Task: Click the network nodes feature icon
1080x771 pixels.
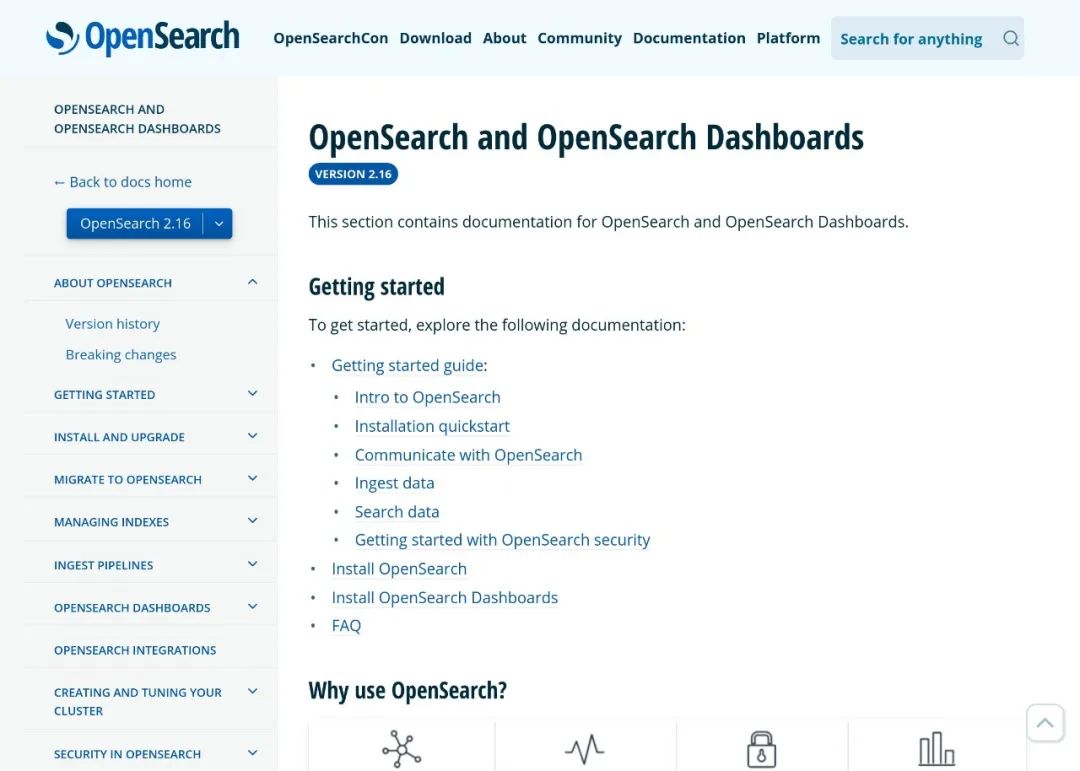Action: (402, 749)
